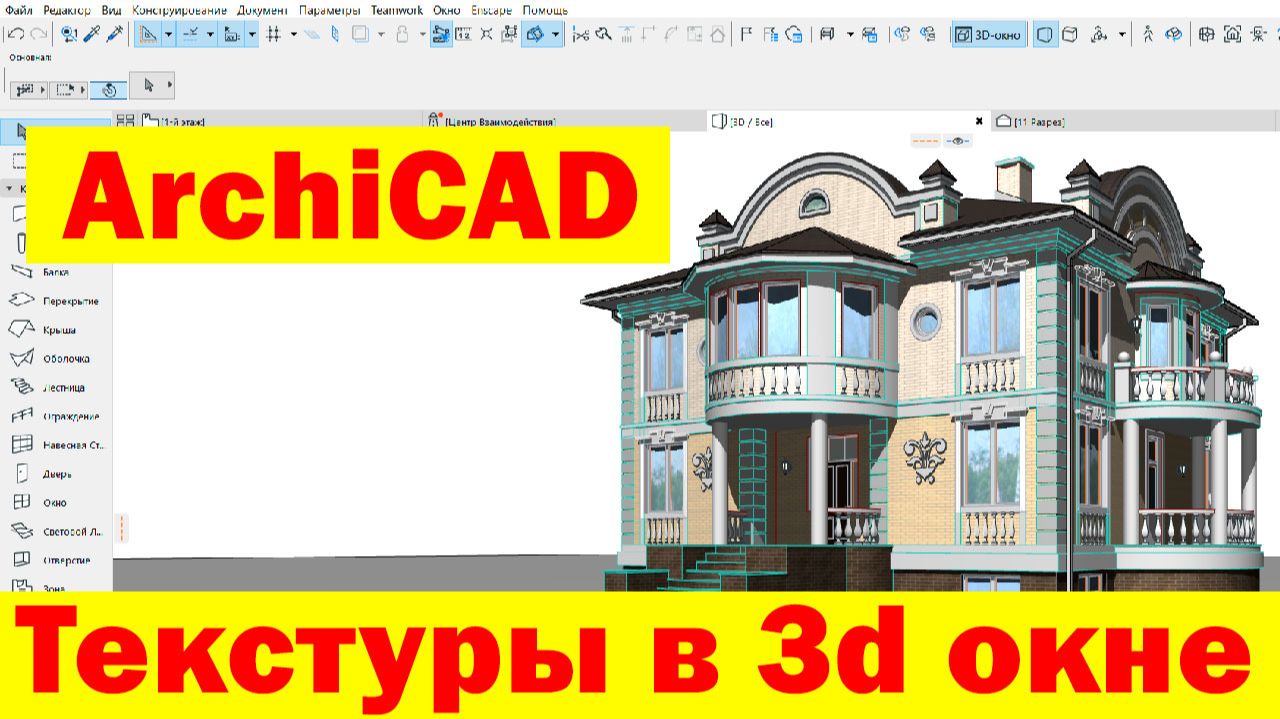
Task: Toggle the guide lines ruler icon
Action: [148, 34]
